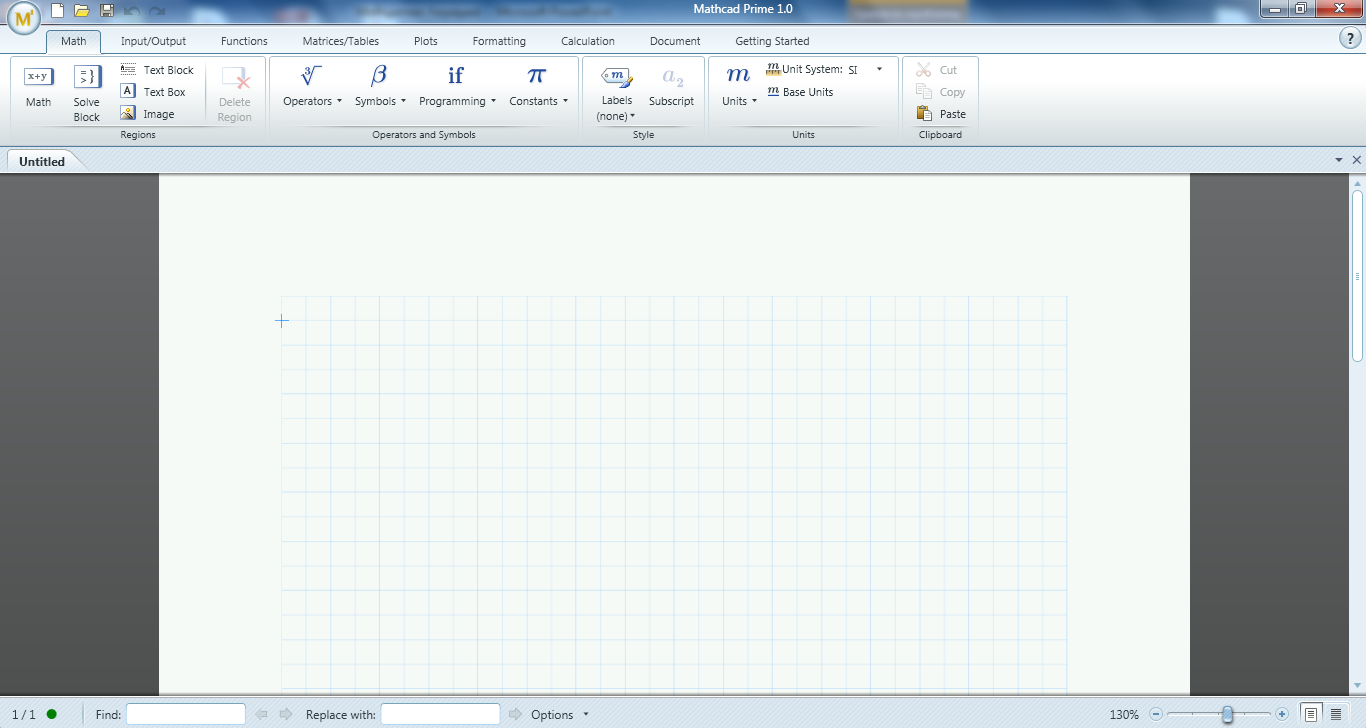Click the vertical scrollbar thumb
The height and width of the screenshot is (728, 1366).
(1357, 275)
